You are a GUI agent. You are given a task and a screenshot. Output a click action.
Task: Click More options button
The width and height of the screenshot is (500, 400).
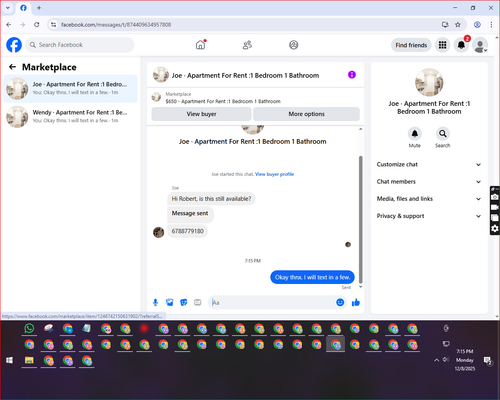pyautogui.click(x=306, y=114)
